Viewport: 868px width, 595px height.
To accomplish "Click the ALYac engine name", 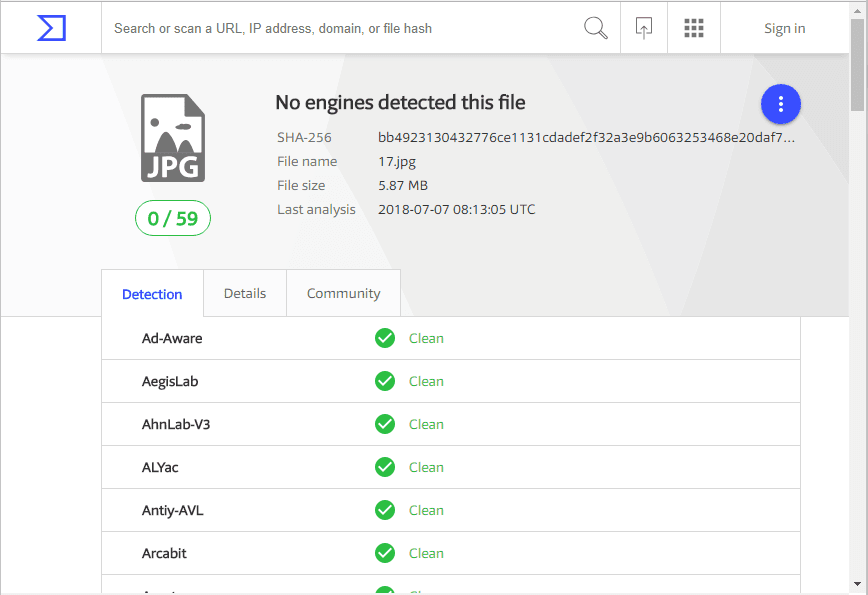I will [x=160, y=467].
